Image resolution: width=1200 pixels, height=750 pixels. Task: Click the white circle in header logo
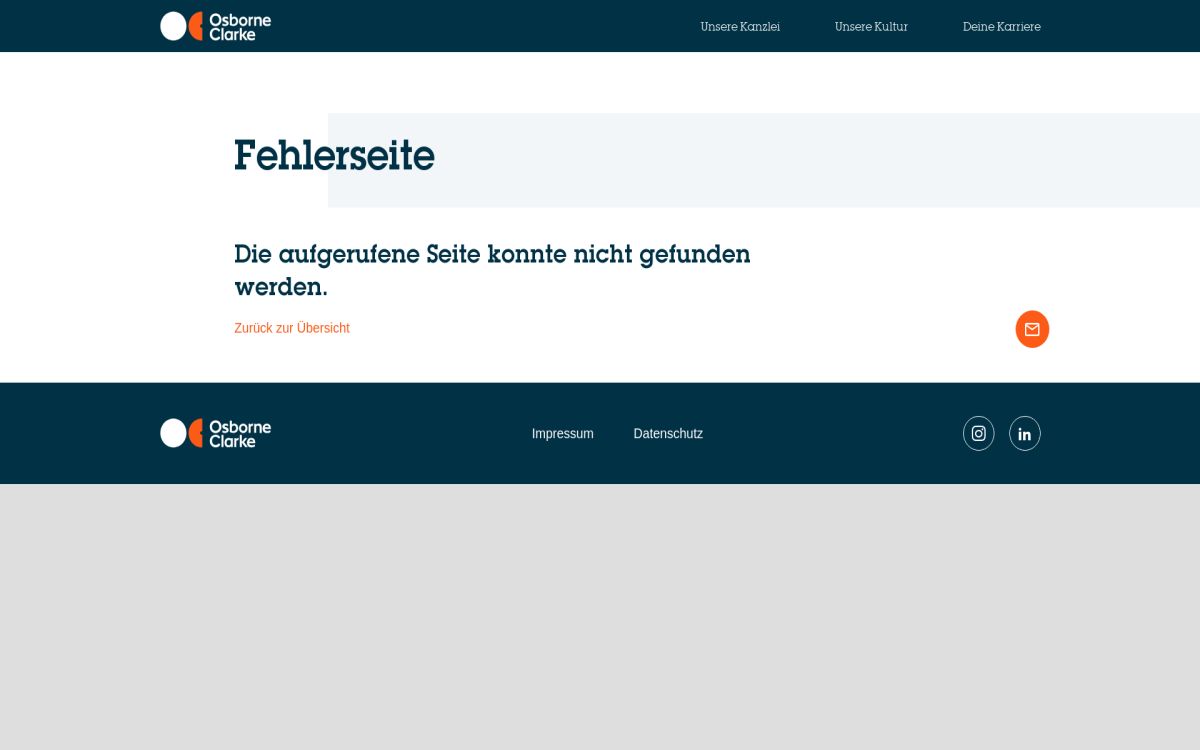[173, 26]
